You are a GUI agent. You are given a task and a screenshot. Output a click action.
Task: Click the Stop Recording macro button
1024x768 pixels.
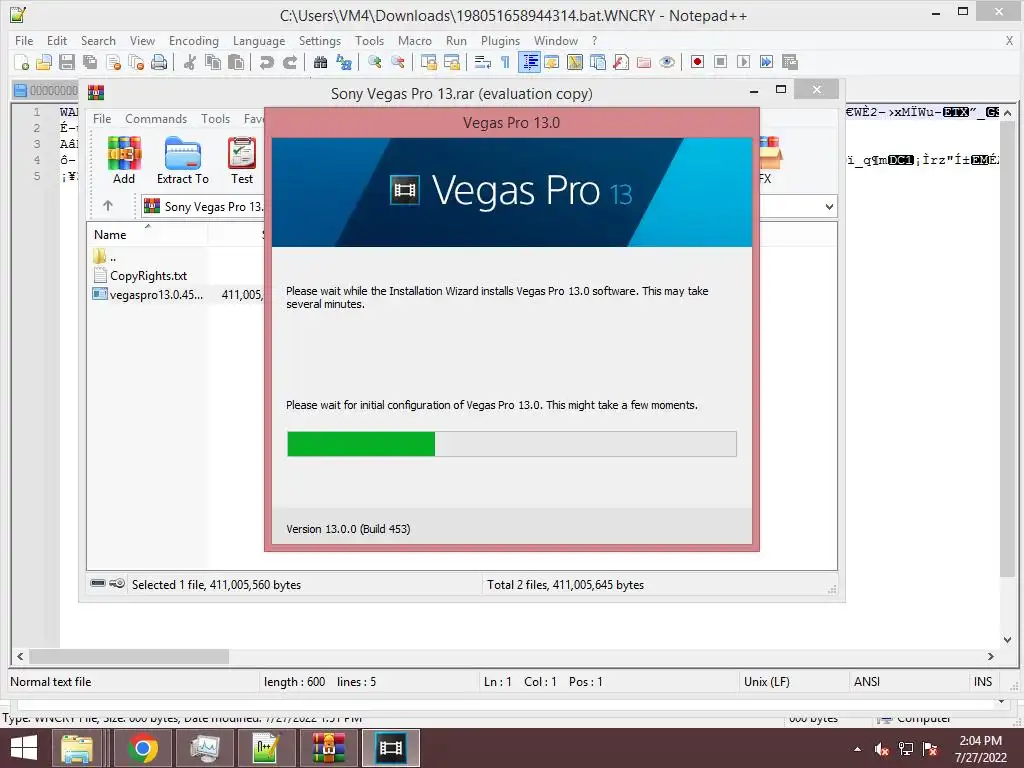(x=720, y=62)
